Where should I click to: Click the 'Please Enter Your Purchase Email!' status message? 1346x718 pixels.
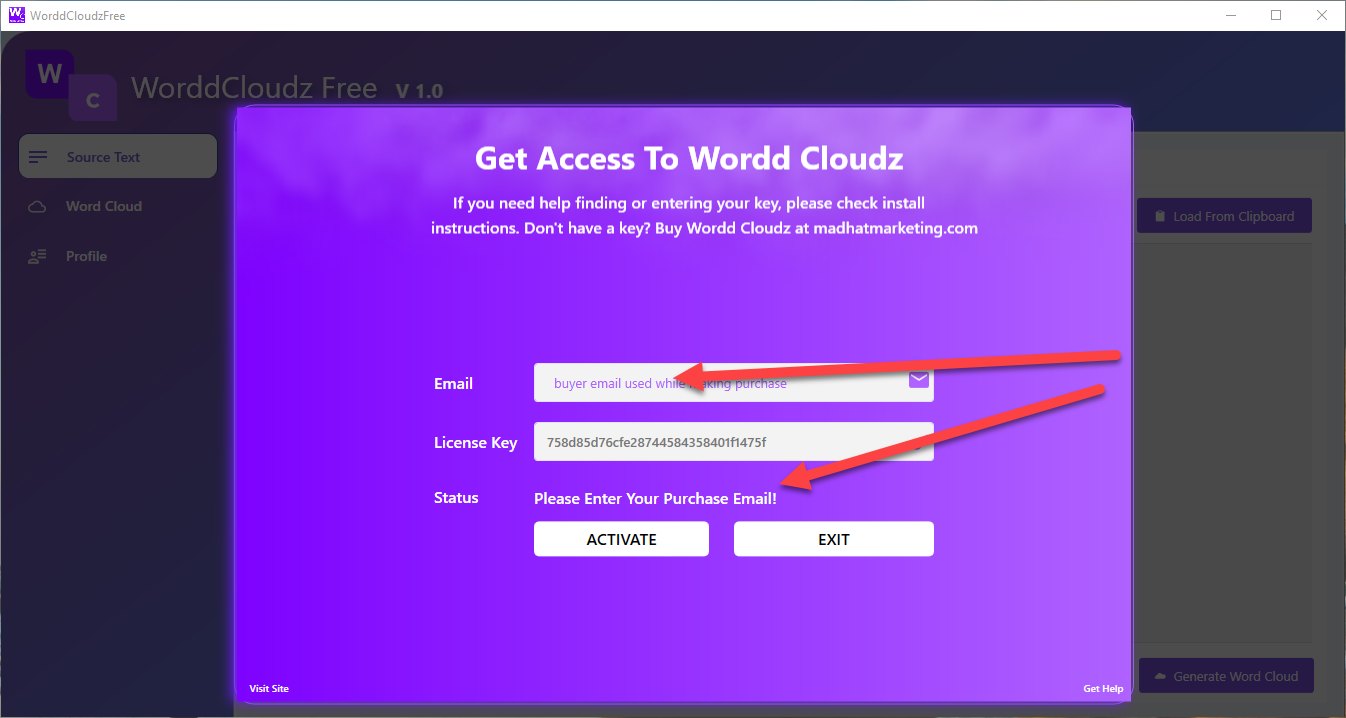point(655,498)
